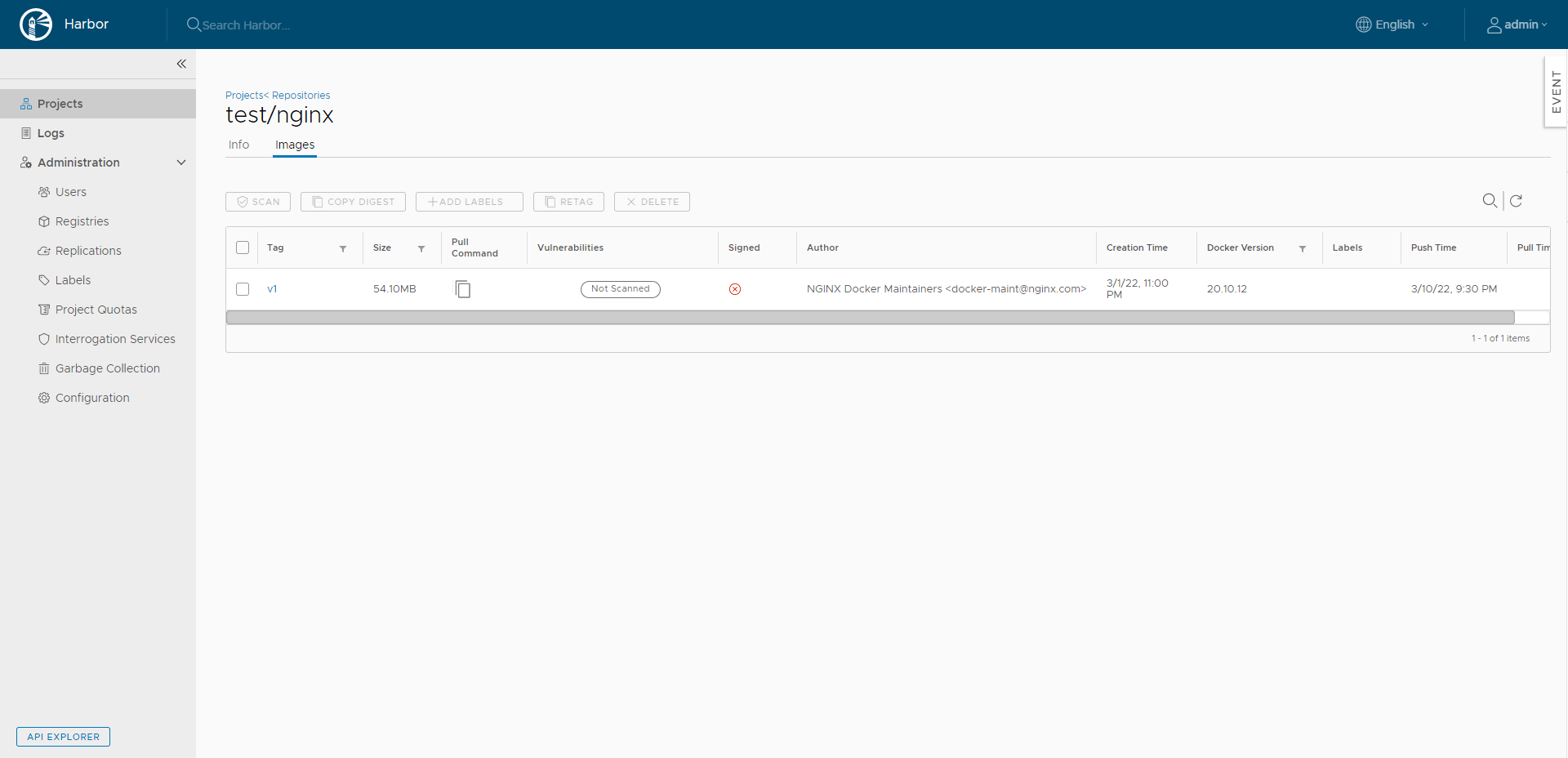Click the Author column header

point(822,247)
